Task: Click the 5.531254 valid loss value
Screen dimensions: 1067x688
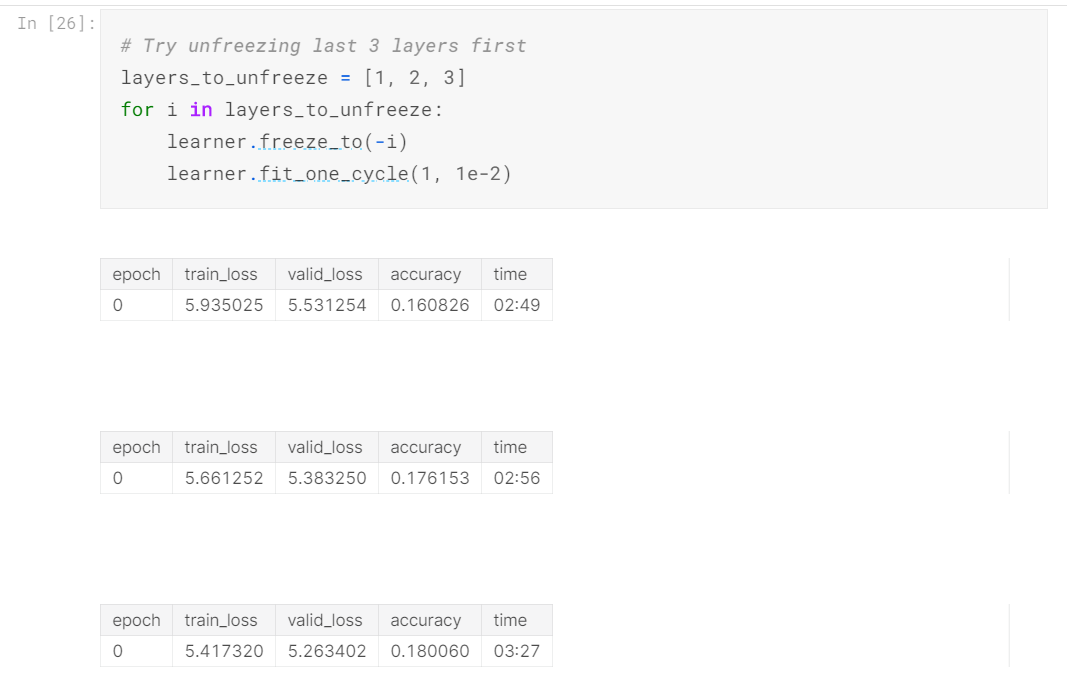Action: tap(327, 305)
